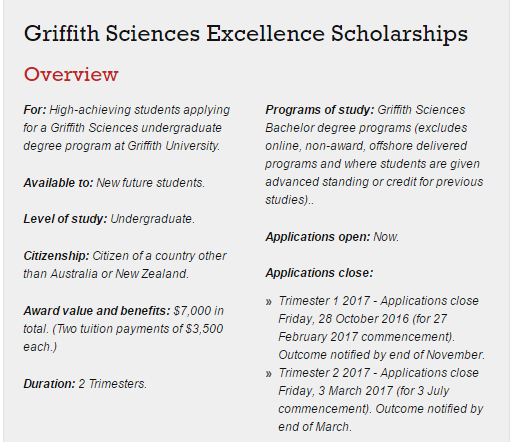Image resolution: width=510 pixels, height=442 pixels.
Task: Click the 'Applications open:' label
Action: (x=318, y=237)
